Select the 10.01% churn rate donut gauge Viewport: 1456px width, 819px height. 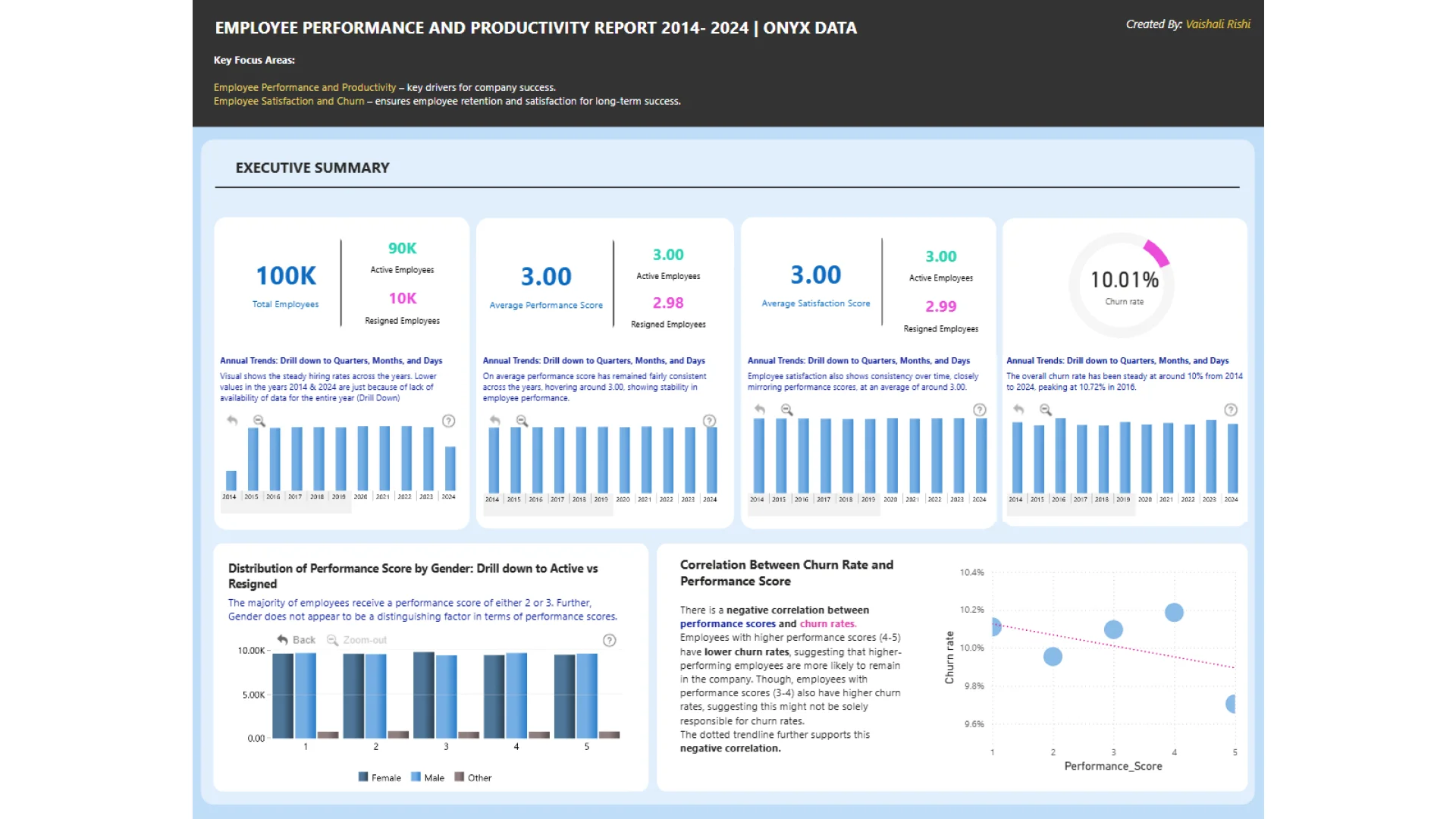pyautogui.click(x=1122, y=285)
